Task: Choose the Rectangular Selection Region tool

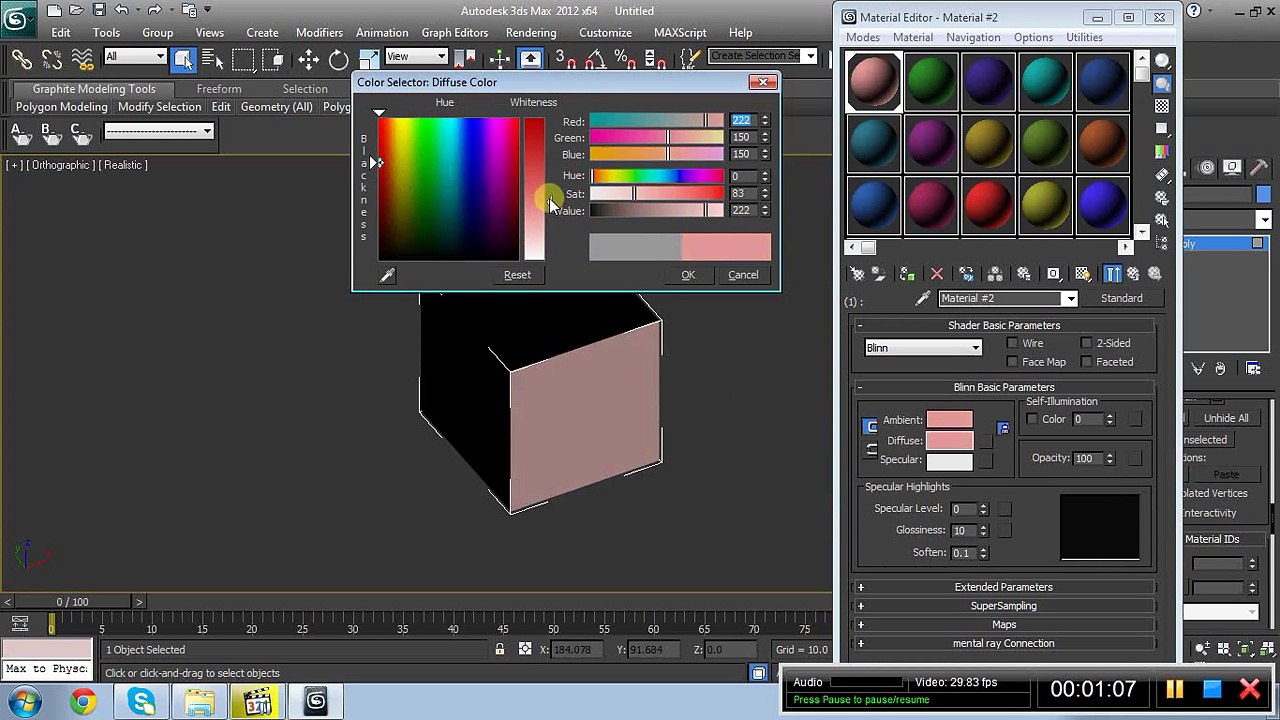Action: click(241, 58)
